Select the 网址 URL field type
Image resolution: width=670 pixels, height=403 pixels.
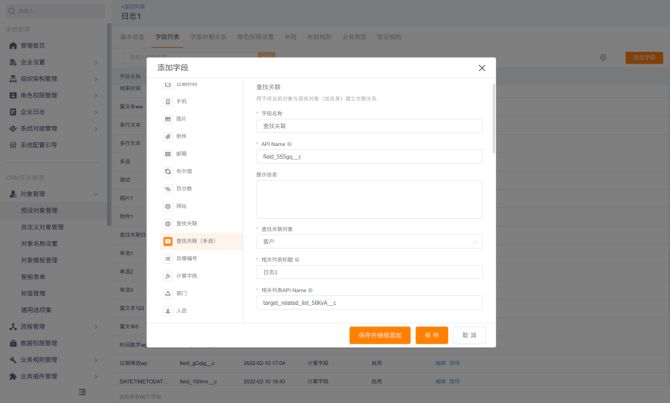point(182,205)
